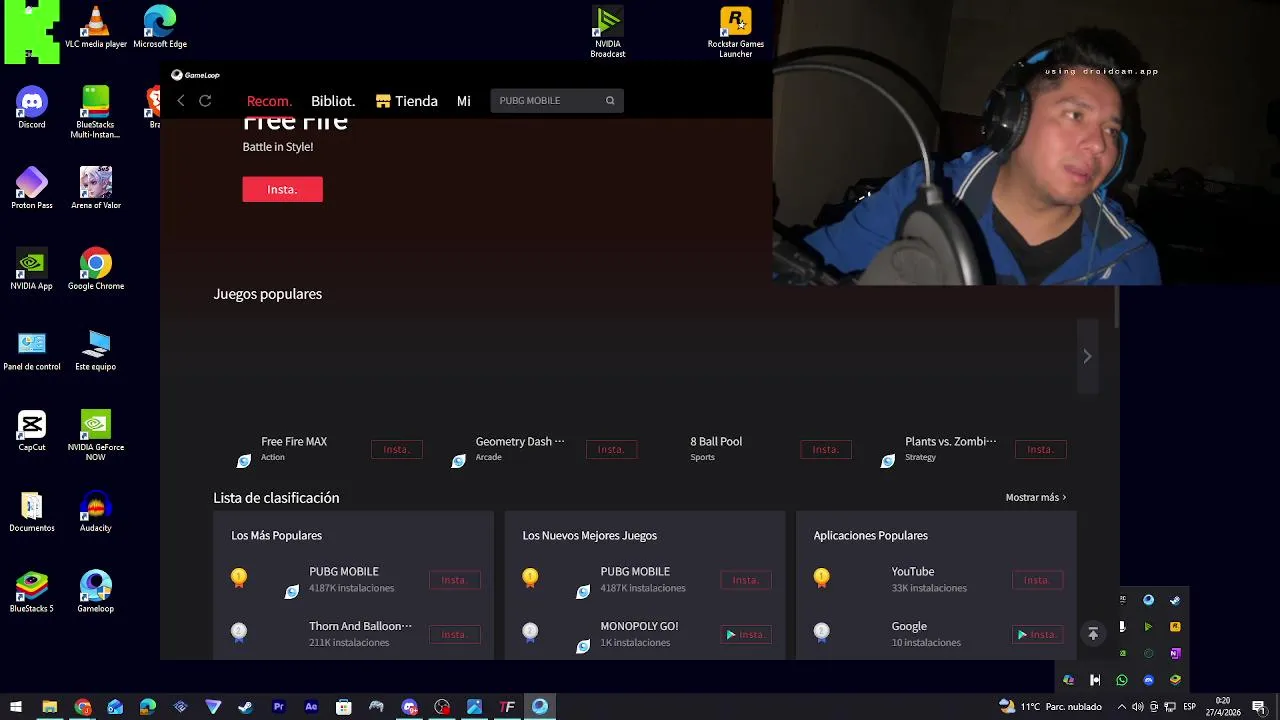
Task: Install Geometry Dash game
Action: [611, 450]
